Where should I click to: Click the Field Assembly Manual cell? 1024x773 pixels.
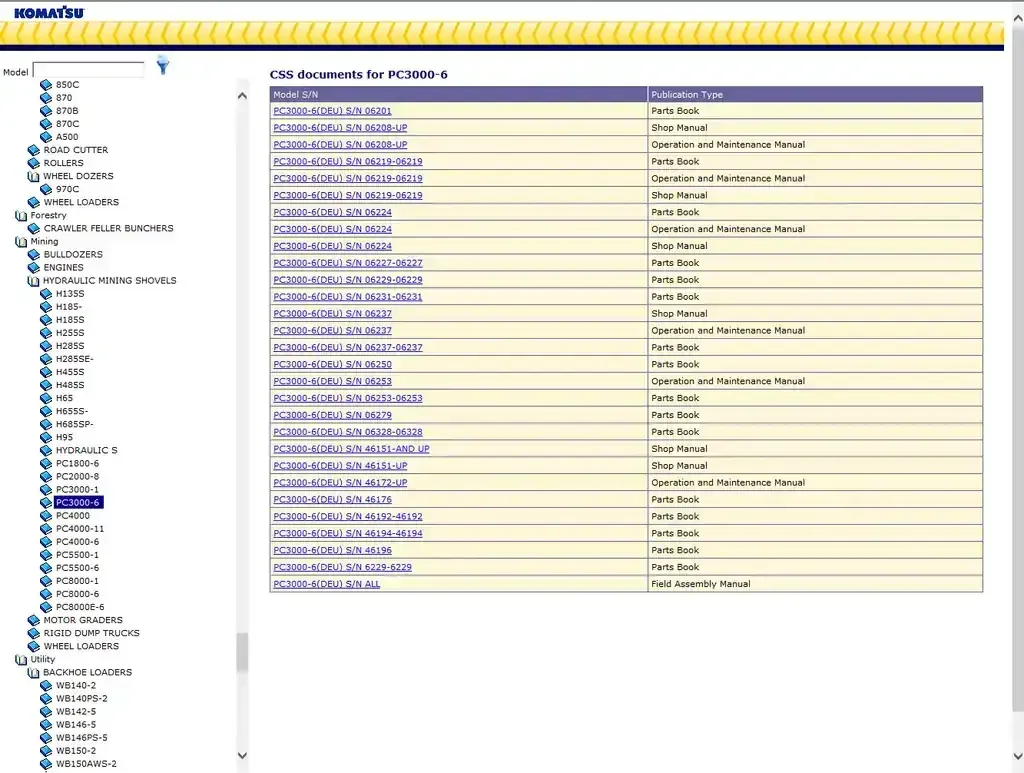(x=815, y=584)
